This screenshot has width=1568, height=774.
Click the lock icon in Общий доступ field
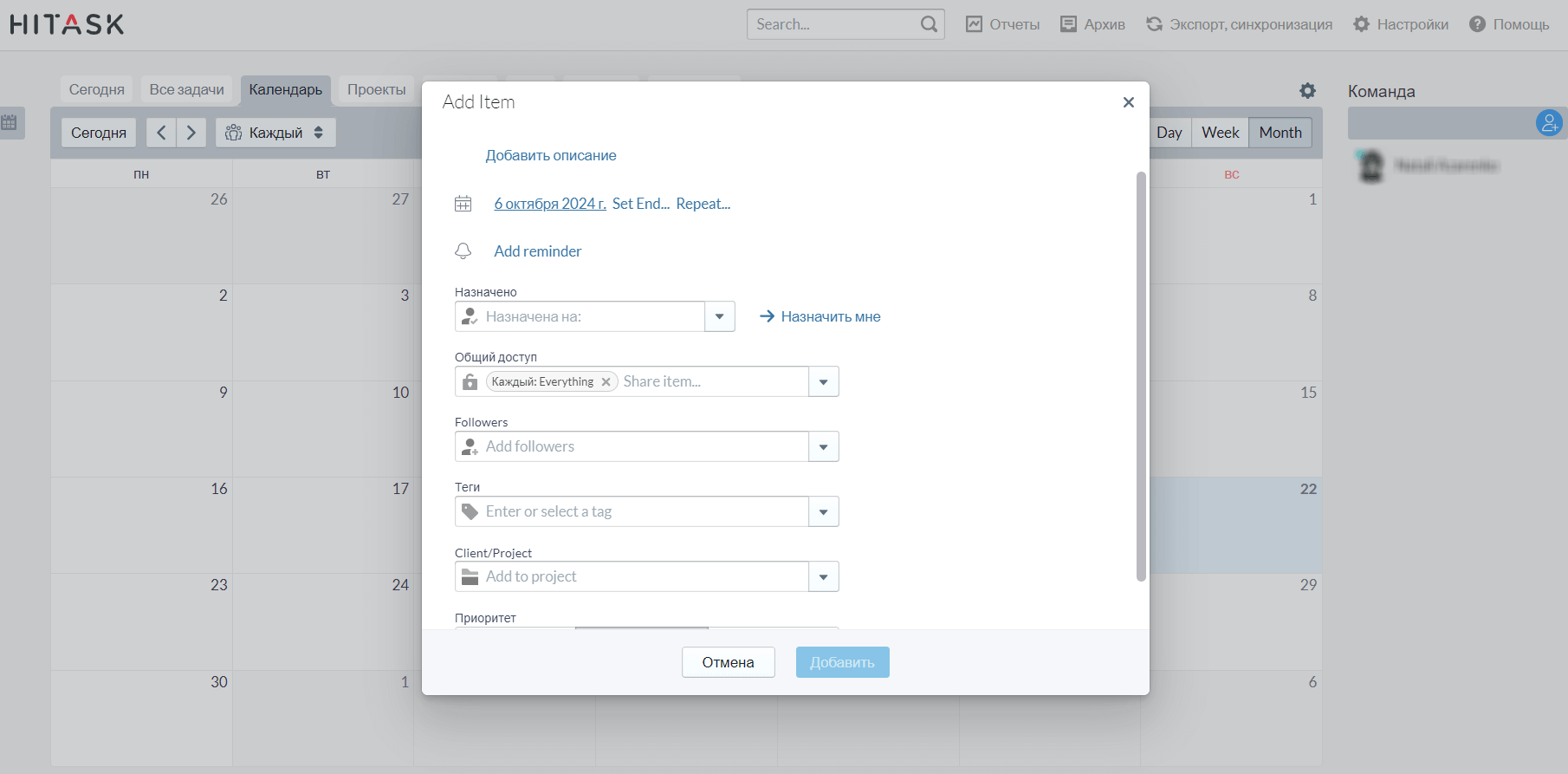pos(470,381)
